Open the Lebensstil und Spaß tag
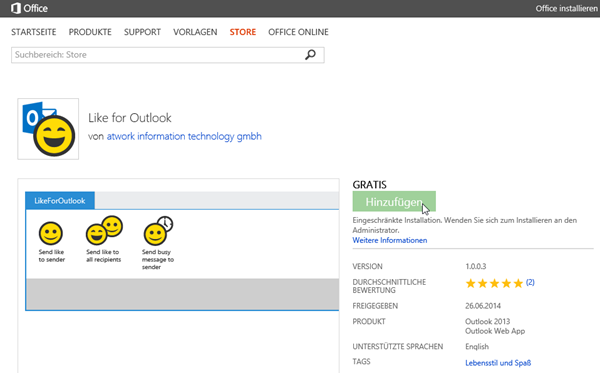600x373 pixels. (498, 363)
